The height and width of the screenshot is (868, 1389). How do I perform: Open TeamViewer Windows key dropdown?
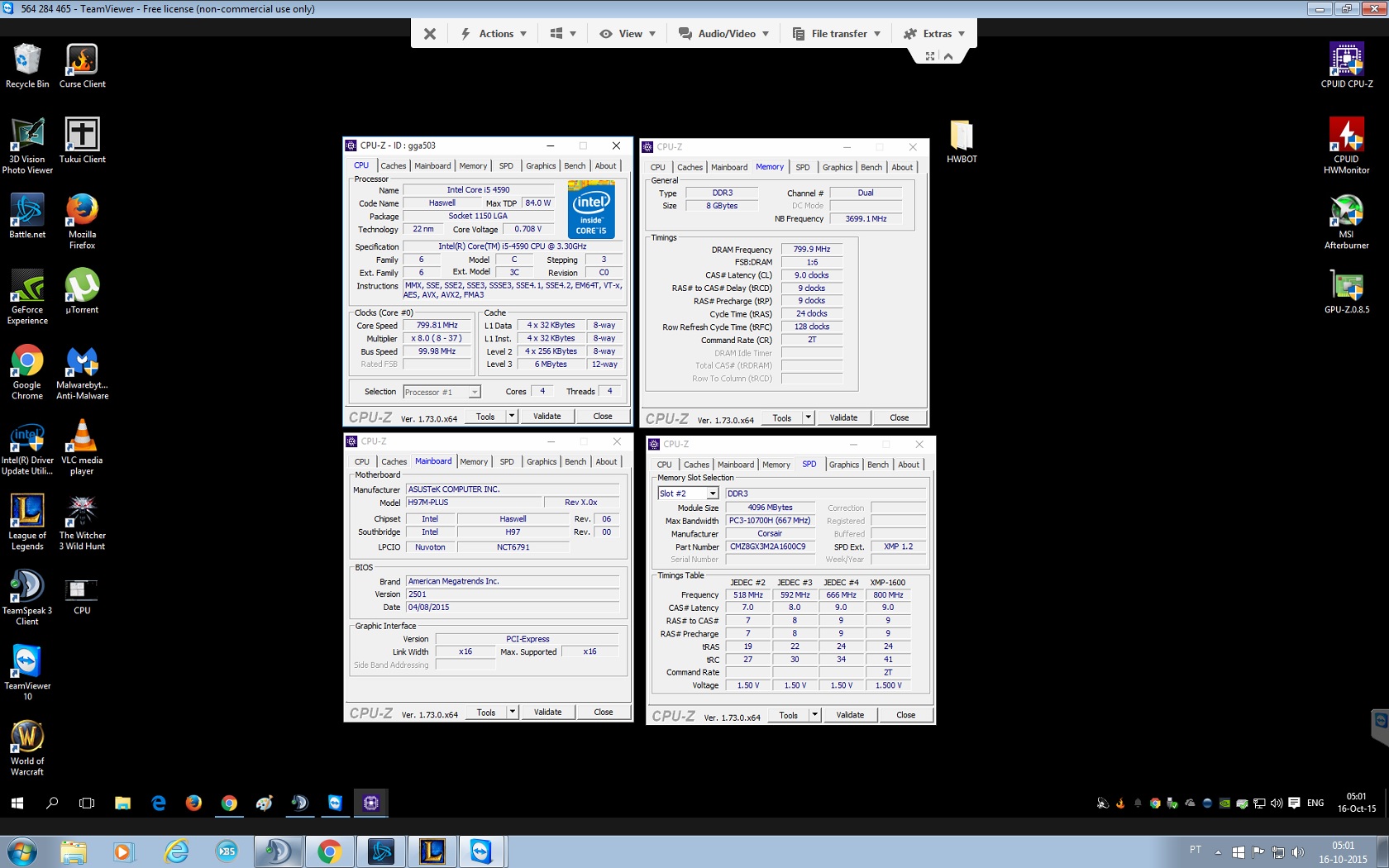click(x=563, y=34)
